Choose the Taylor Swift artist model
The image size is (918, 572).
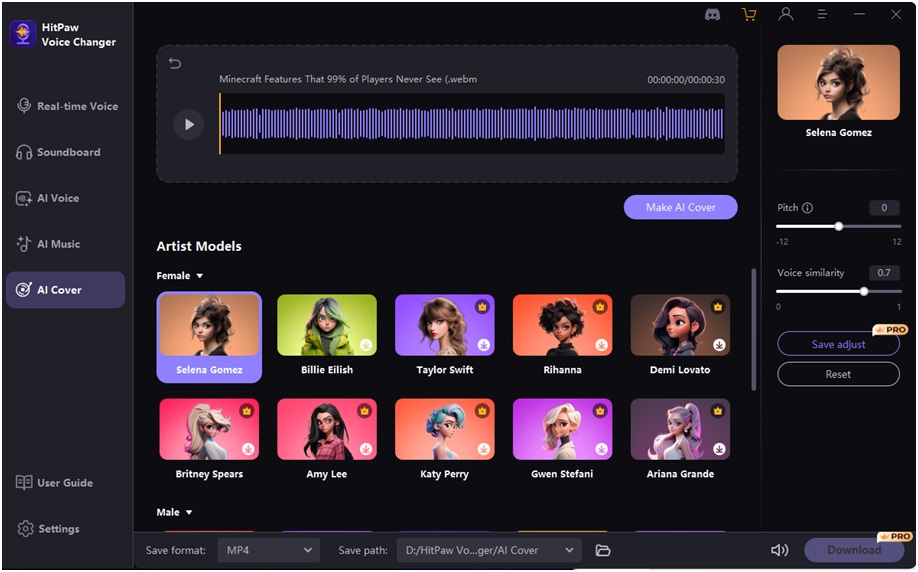[x=444, y=335]
